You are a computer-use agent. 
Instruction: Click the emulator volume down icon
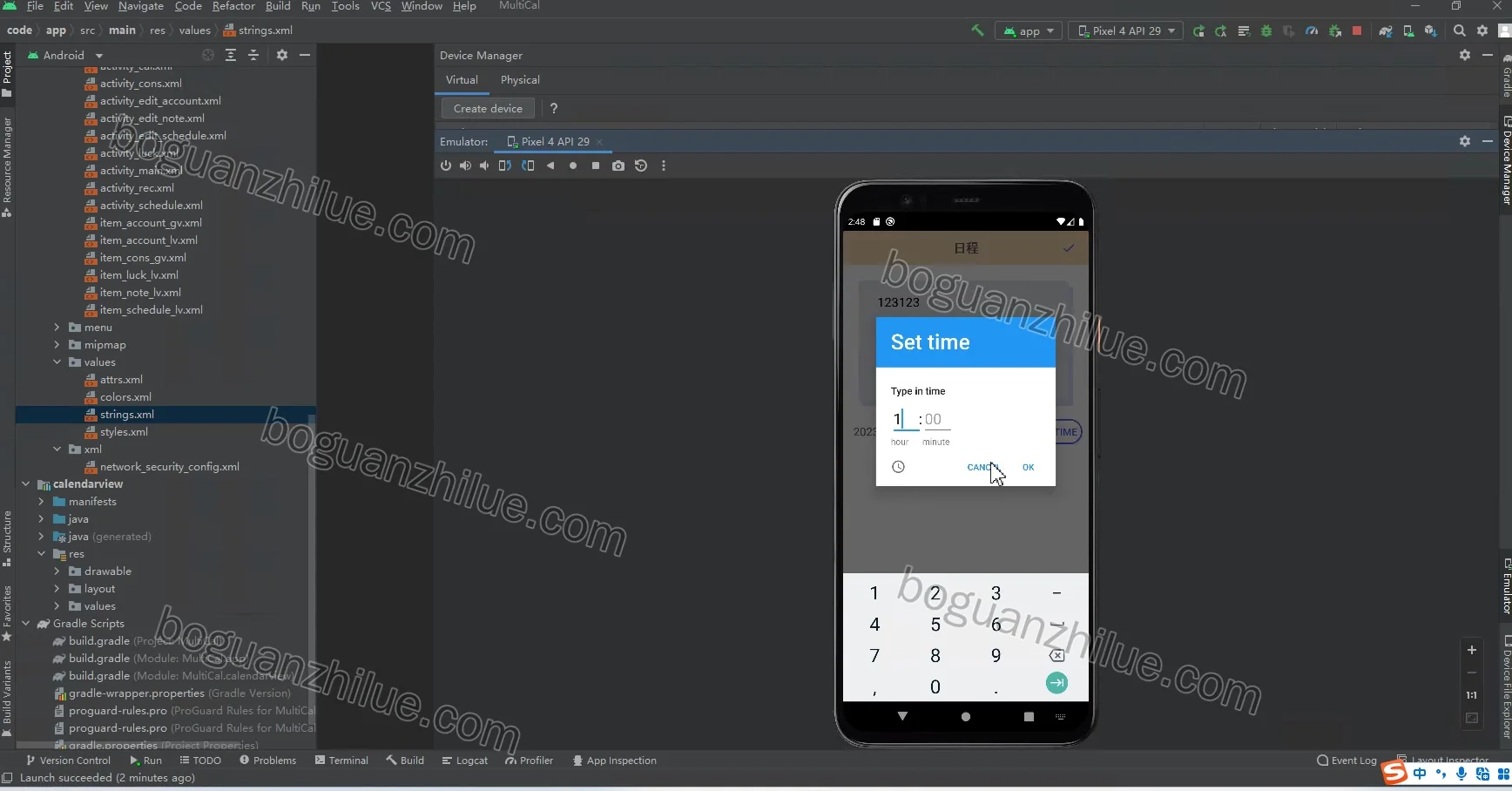(484, 166)
